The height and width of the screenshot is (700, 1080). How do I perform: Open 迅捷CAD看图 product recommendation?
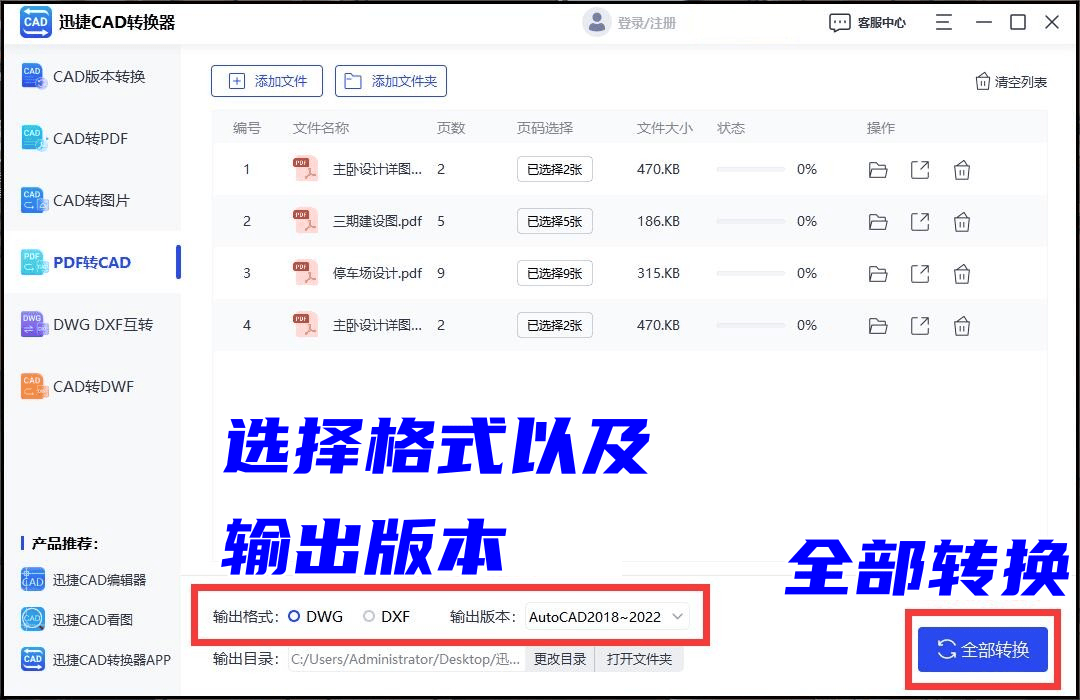click(x=76, y=619)
